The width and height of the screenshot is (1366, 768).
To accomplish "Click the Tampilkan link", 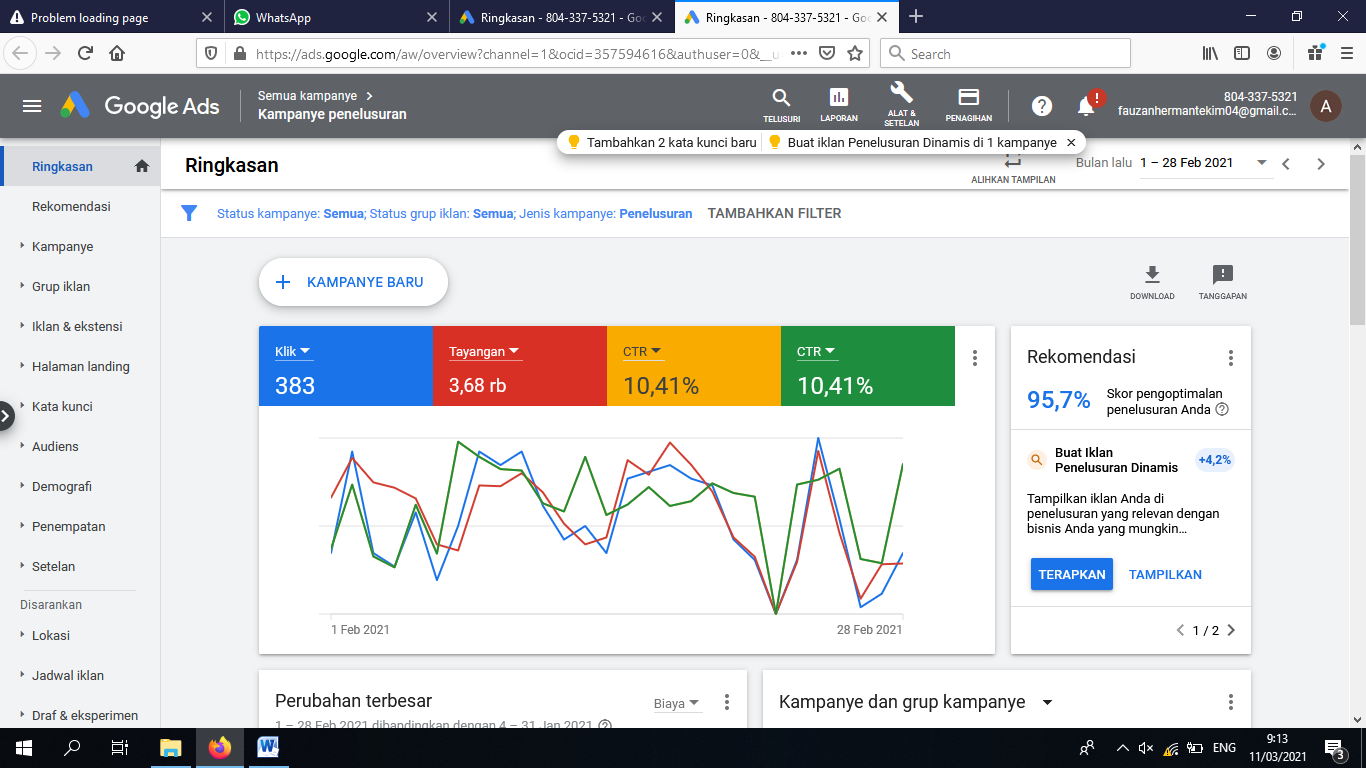I will (x=1165, y=574).
